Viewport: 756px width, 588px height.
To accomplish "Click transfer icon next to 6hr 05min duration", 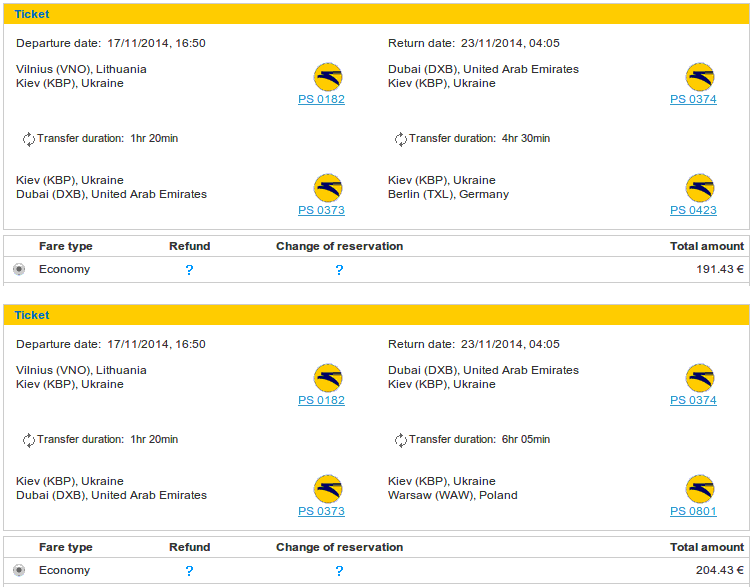I will click(x=401, y=440).
